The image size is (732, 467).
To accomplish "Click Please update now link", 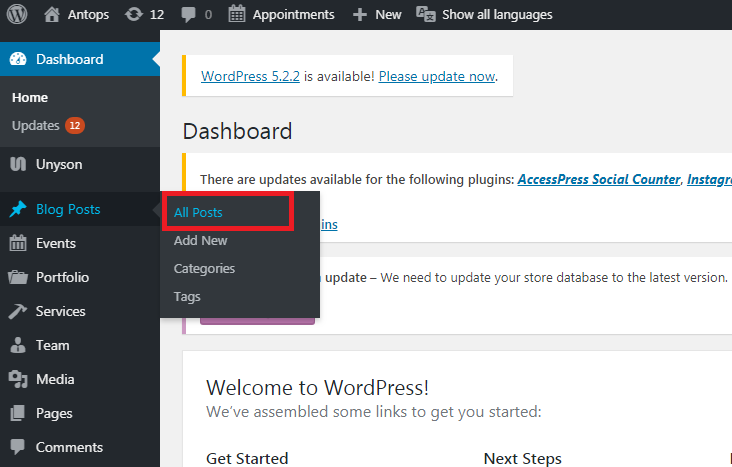I will (437, 76).
